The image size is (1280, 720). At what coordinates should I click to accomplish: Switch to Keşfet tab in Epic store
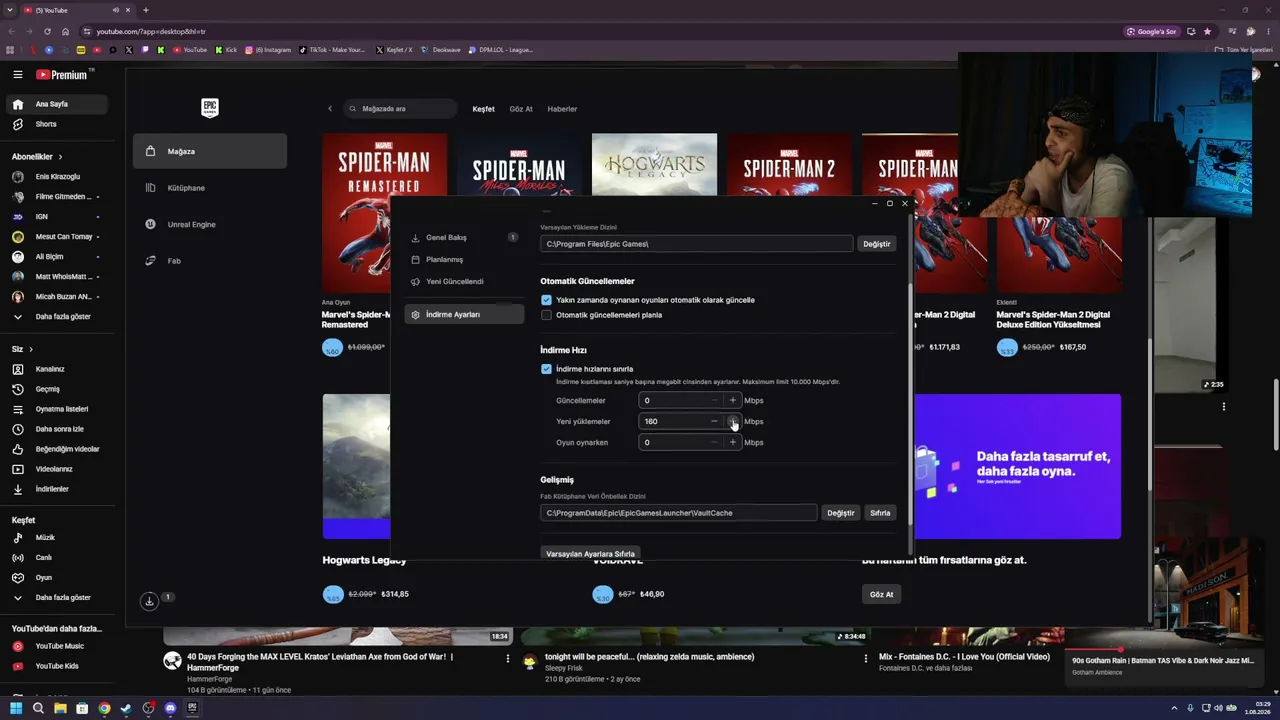[484, 109]
